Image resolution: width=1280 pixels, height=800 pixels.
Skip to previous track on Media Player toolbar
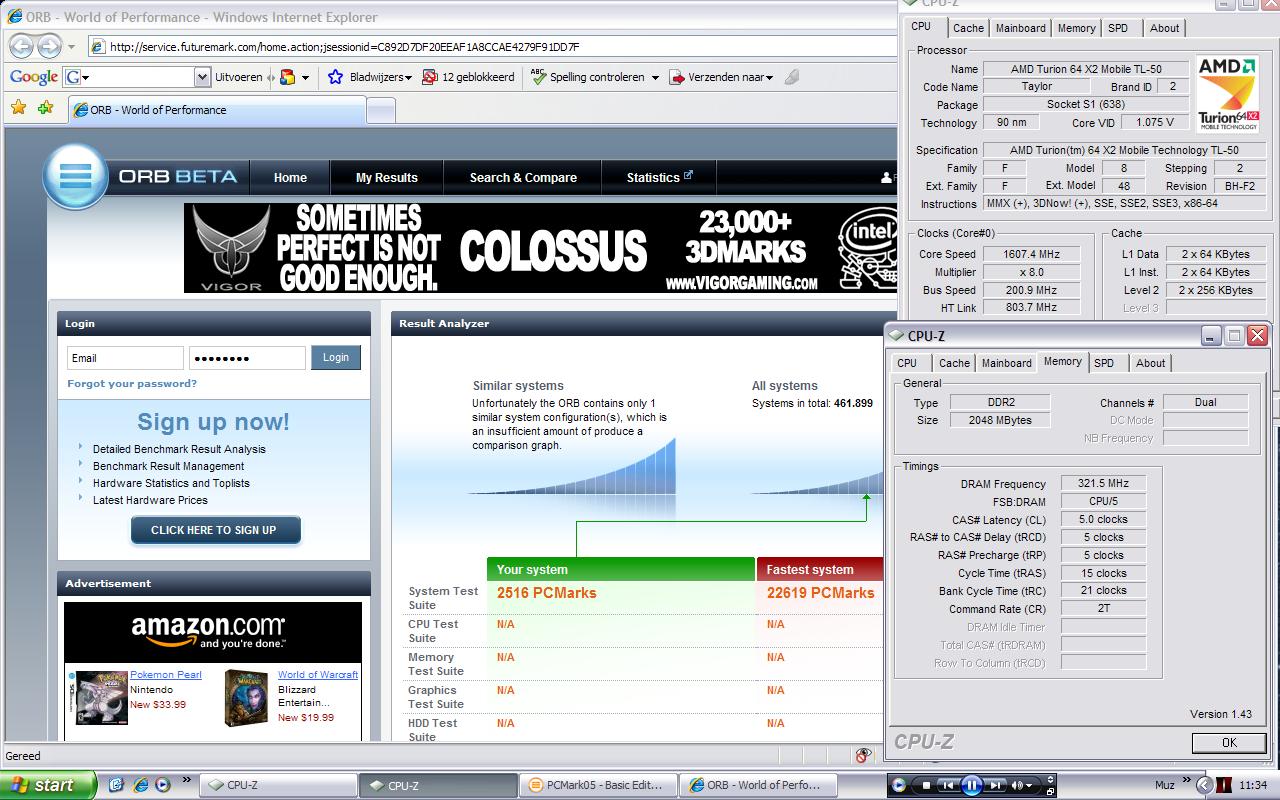coord(947,786)
